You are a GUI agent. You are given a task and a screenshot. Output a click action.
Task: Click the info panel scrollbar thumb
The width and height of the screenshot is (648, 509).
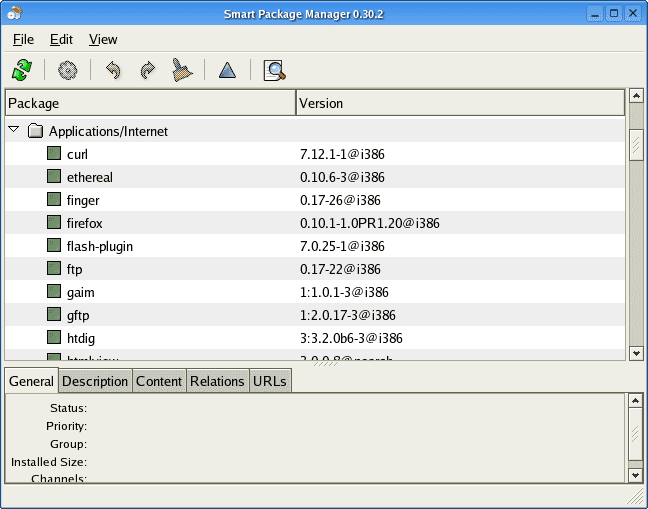tap(635, 433)
